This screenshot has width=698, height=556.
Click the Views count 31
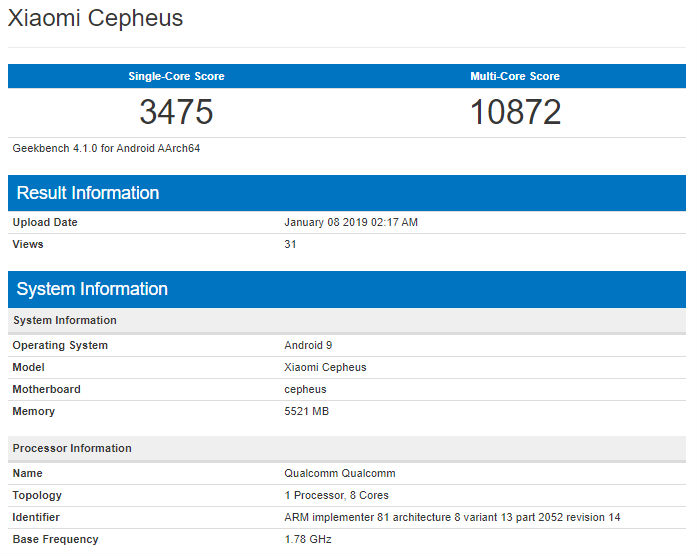[290, 244]
